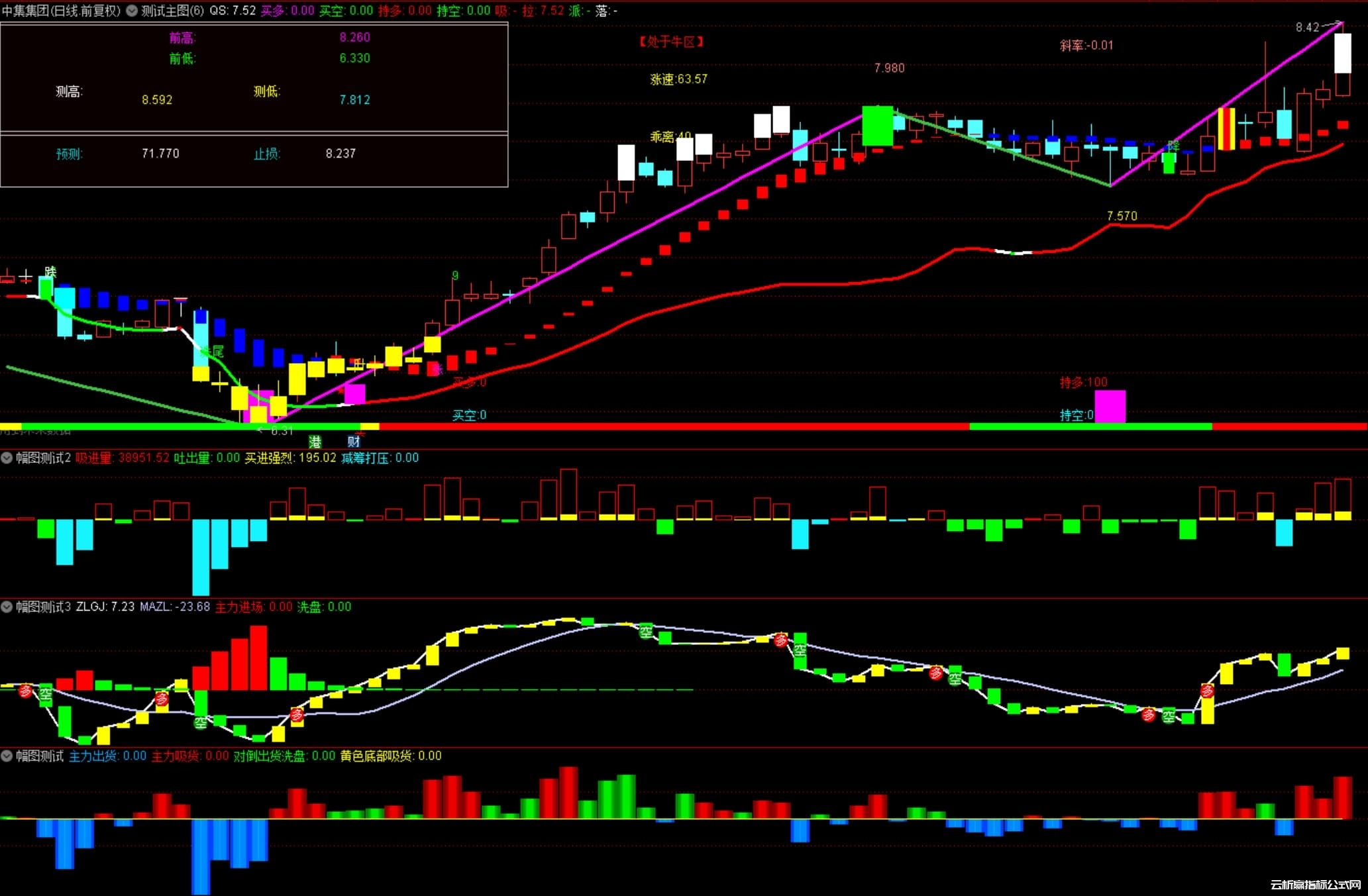1368x896 pixels.
Task: Click the 幅图测试2 panel name
Action: point(43,458)
